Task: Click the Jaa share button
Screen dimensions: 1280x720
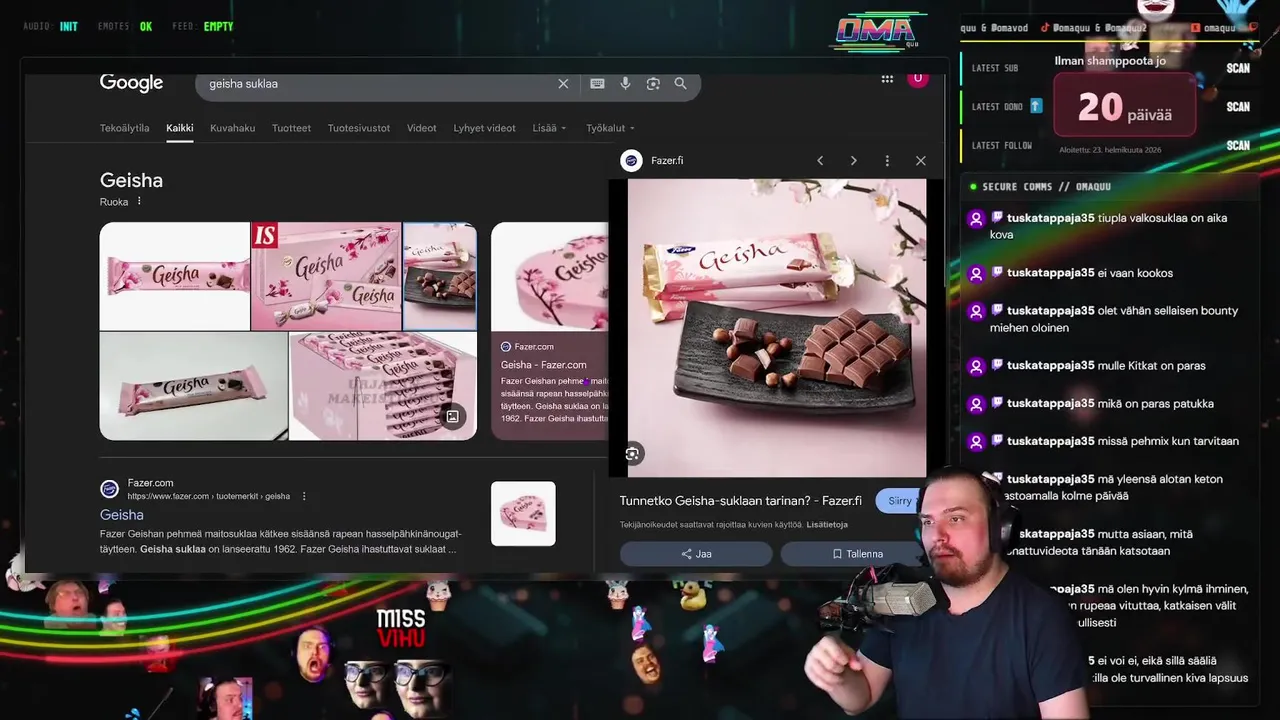Action: [x=696, y=554]
